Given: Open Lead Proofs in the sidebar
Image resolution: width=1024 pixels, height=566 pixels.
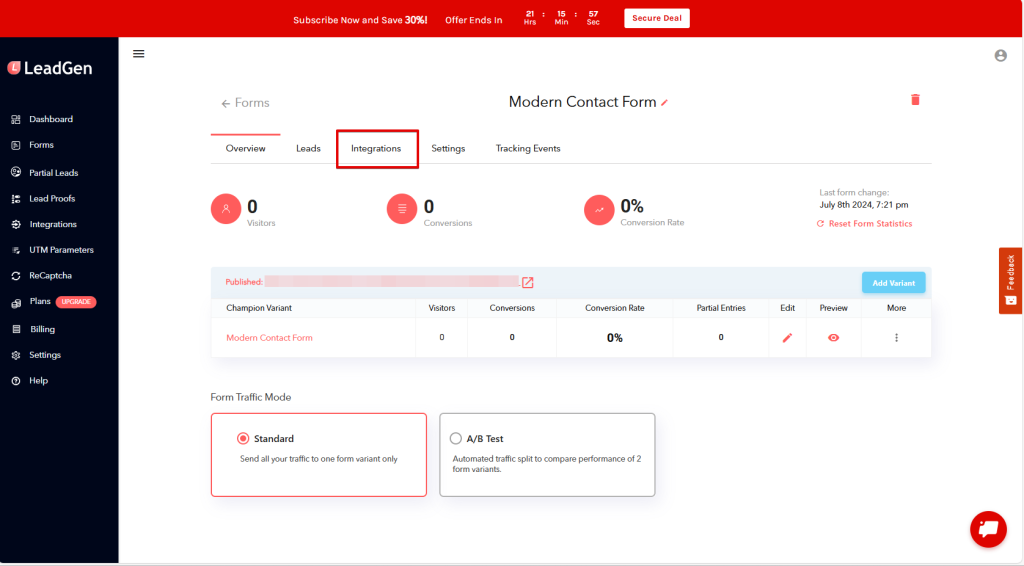Looking at the screenshot, I should 52,198.
